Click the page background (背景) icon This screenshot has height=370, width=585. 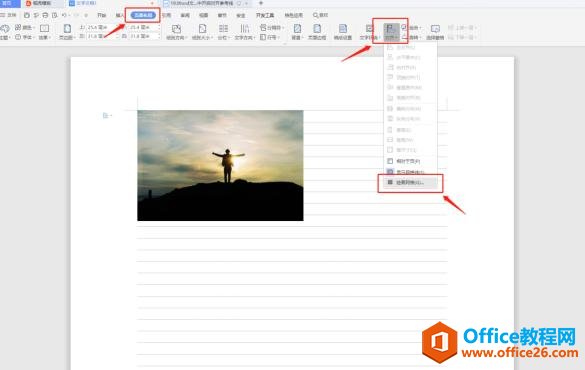pos(297,32)
